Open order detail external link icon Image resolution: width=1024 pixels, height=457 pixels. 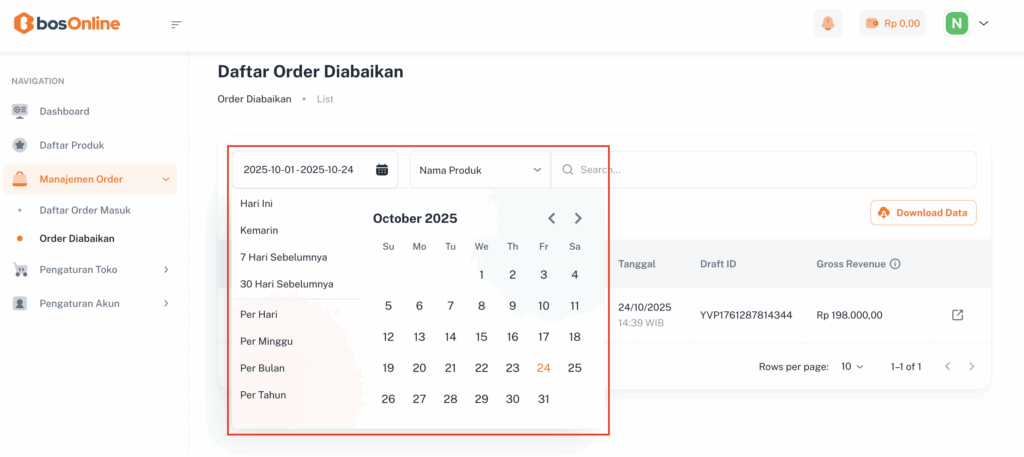(x=957, y=315)
